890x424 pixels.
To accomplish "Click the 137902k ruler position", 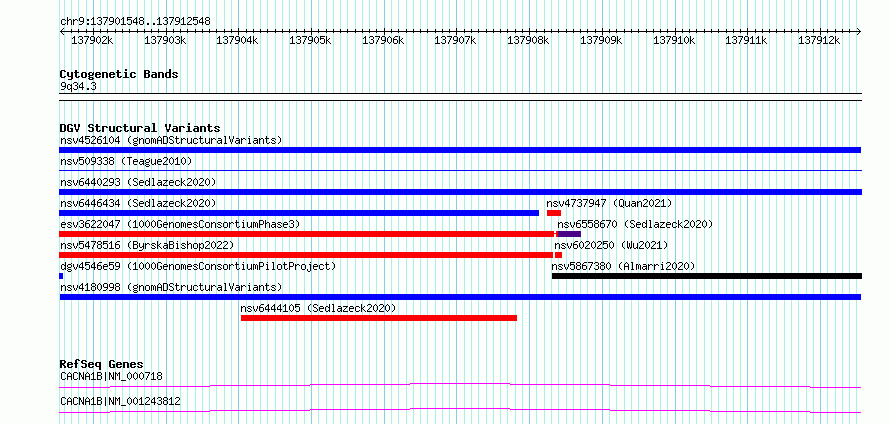I will tap(92, 40).
